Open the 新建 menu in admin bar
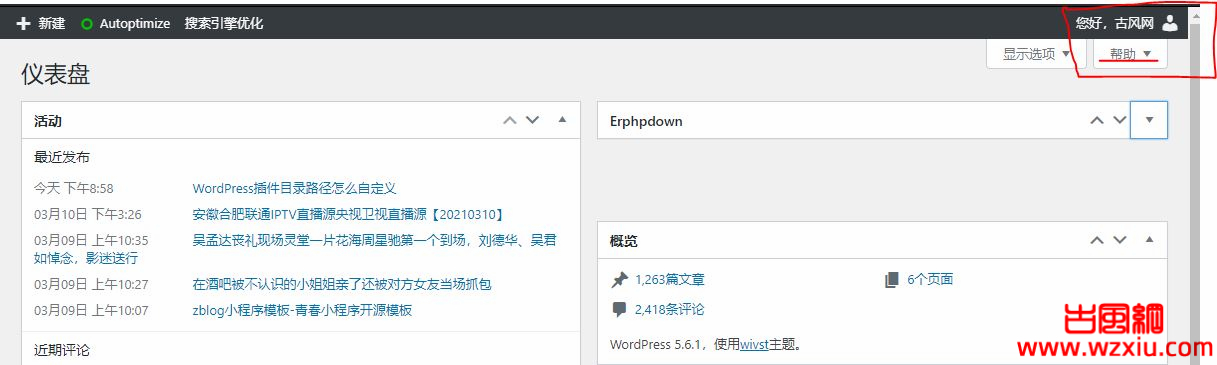This screenshot has width=1217, height=365. click(40, 23)
